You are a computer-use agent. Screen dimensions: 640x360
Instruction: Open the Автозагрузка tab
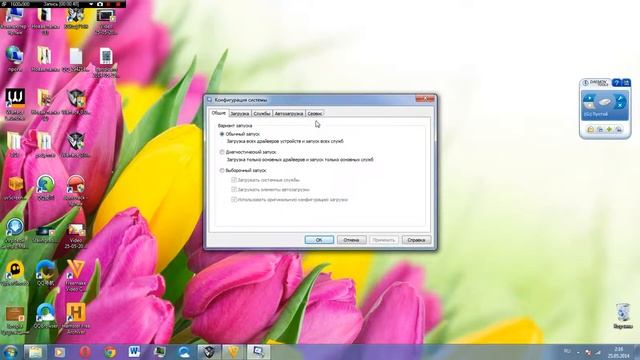289,113
